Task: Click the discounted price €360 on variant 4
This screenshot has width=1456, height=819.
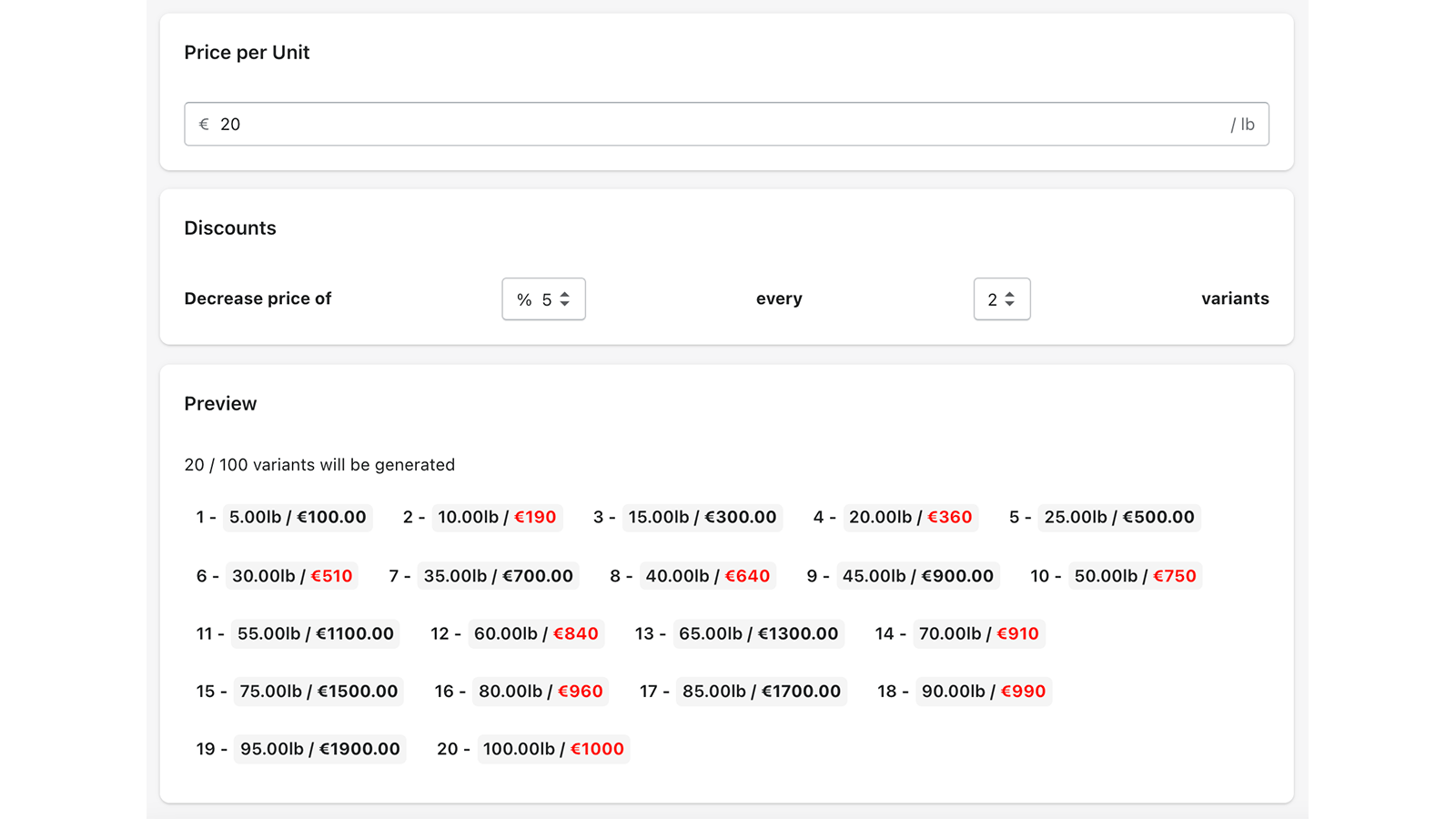Action: tap(949, 517)
